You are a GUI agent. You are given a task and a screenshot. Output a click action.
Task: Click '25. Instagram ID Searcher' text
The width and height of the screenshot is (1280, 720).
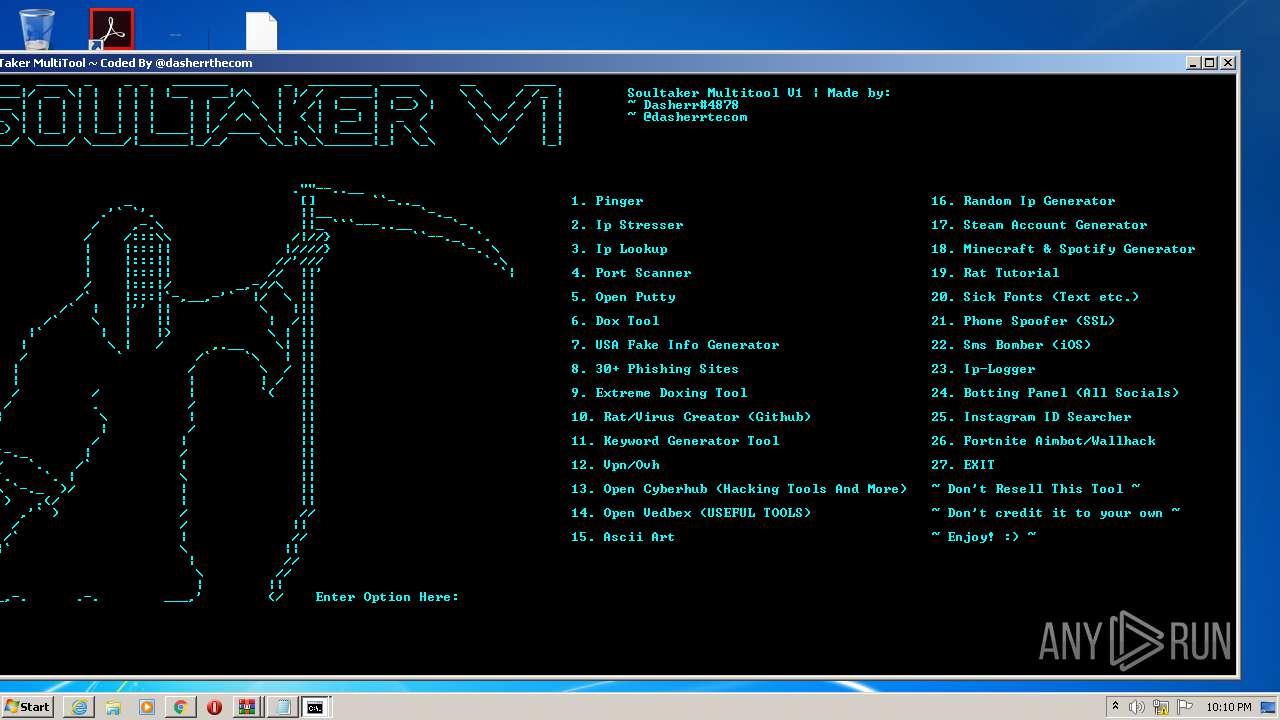(x=1031, y=417)
